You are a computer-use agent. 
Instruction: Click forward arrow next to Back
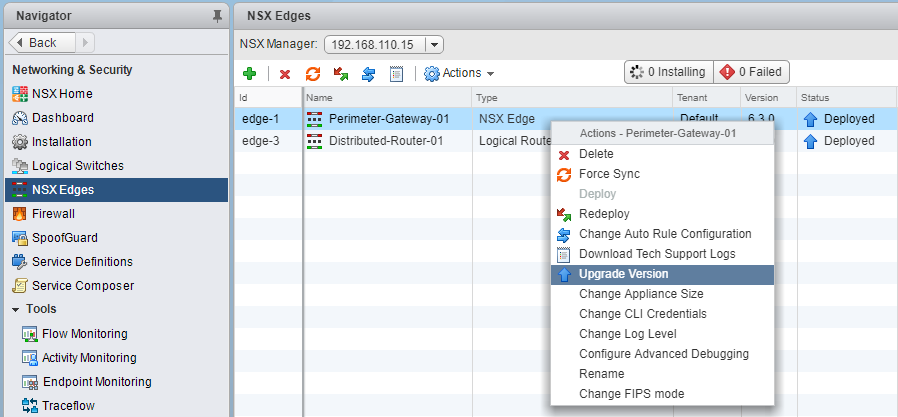pos(85,43)
